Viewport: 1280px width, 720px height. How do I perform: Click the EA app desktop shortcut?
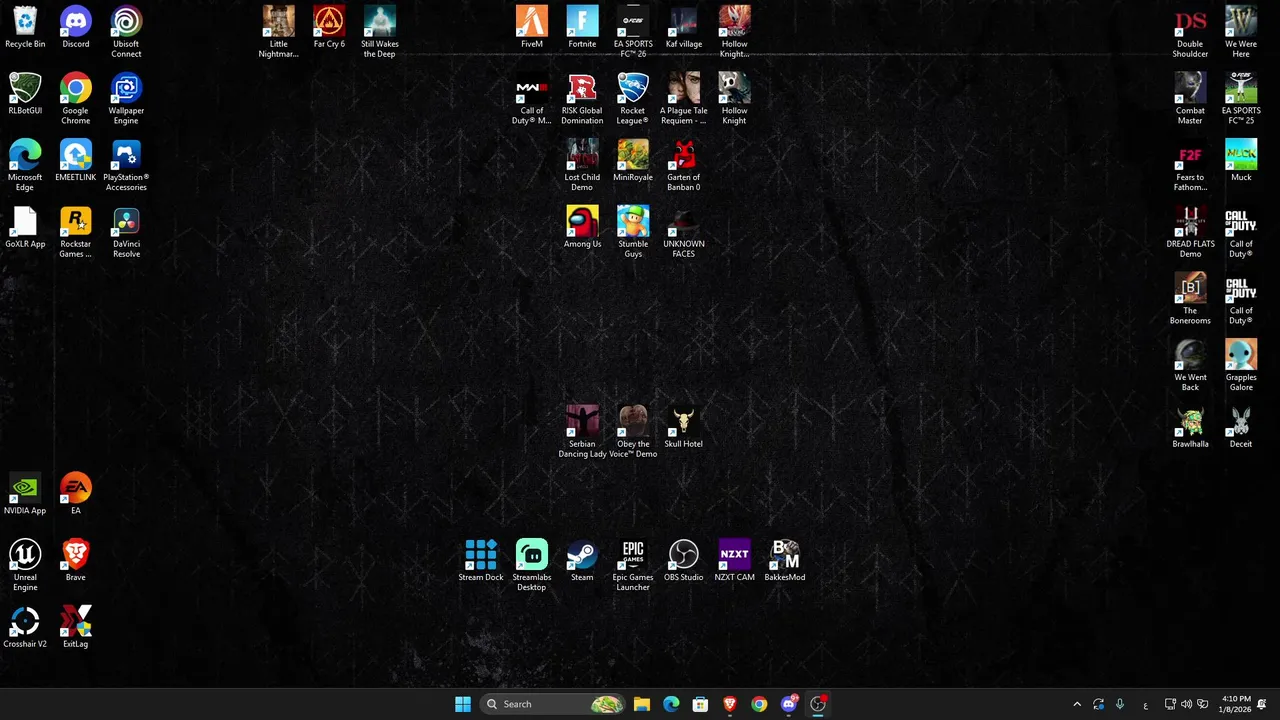click(76, 494)
